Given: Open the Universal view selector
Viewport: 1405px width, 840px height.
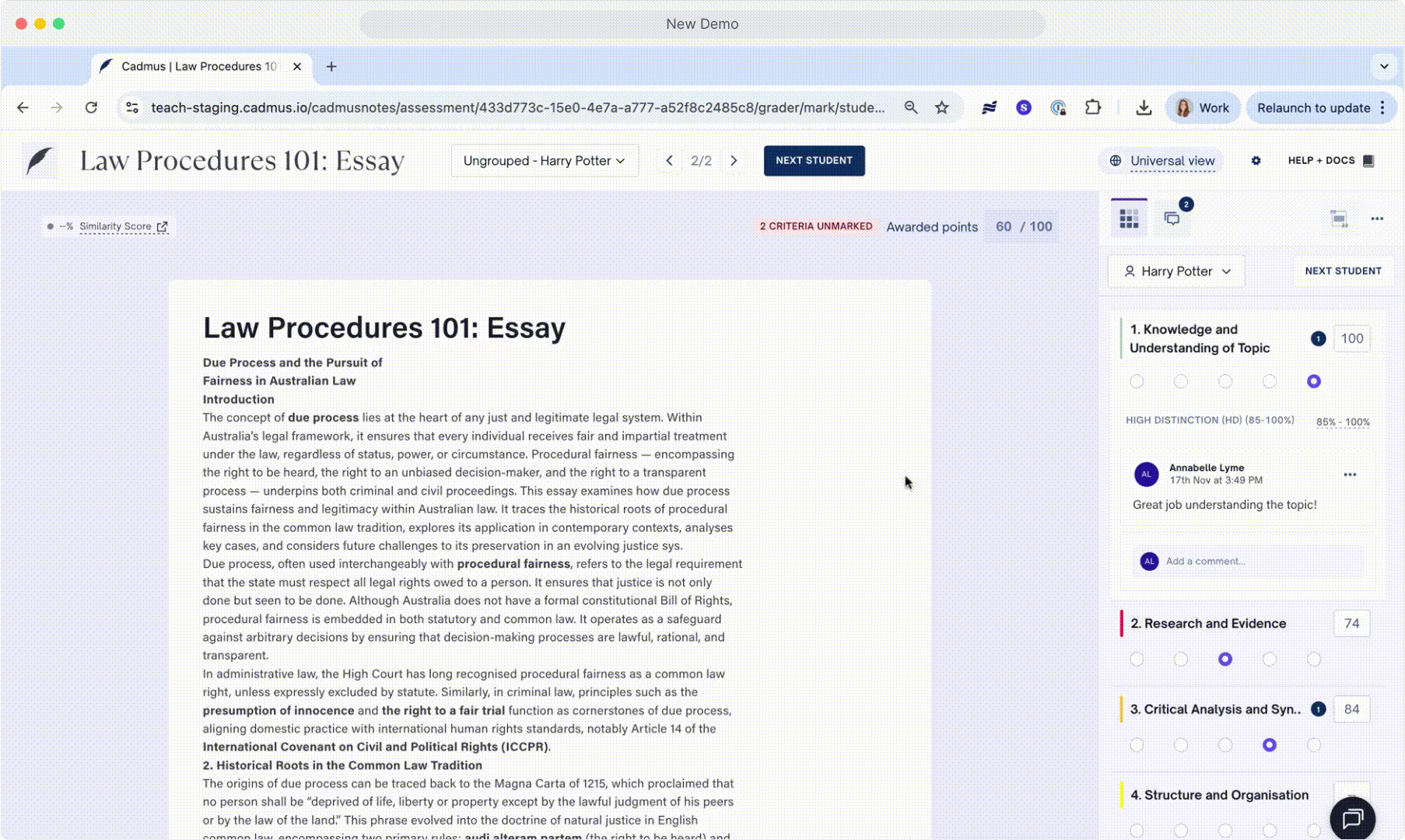Looking at the screenshot, I should (1164, 161).
